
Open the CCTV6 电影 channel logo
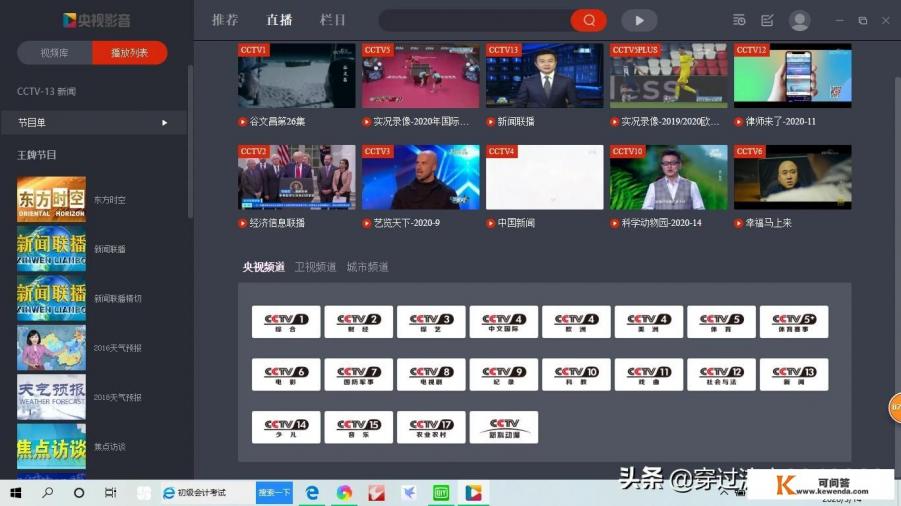286,374
